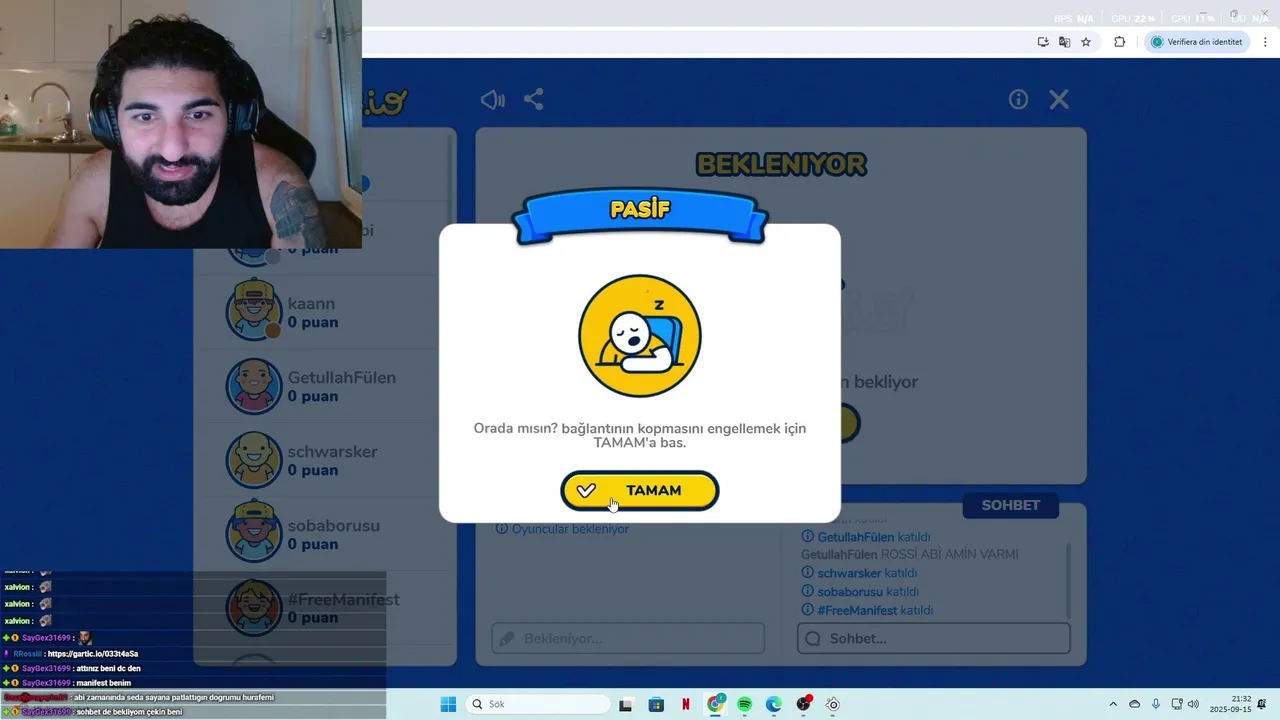This screenshot has width=1280, height=720.
Task: Click the microphone tray icon
Action: [x=1156, y=705]
